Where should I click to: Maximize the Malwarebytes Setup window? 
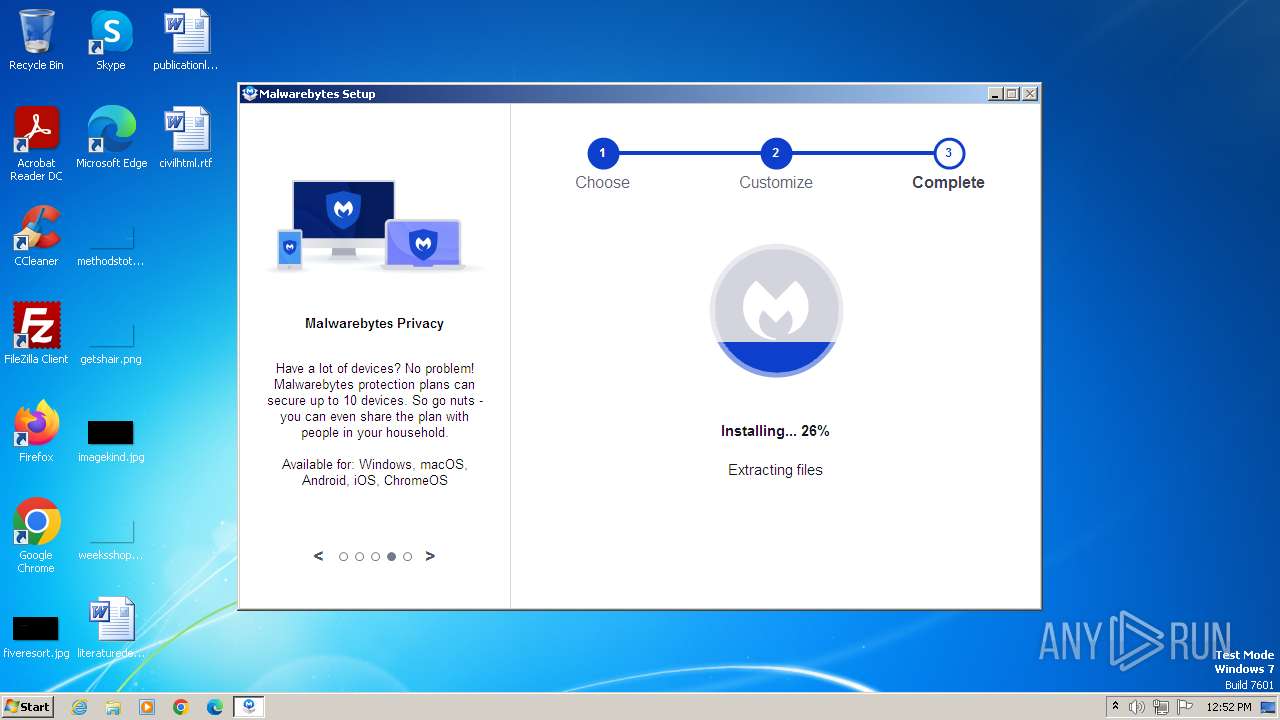tap(1012, 94)
